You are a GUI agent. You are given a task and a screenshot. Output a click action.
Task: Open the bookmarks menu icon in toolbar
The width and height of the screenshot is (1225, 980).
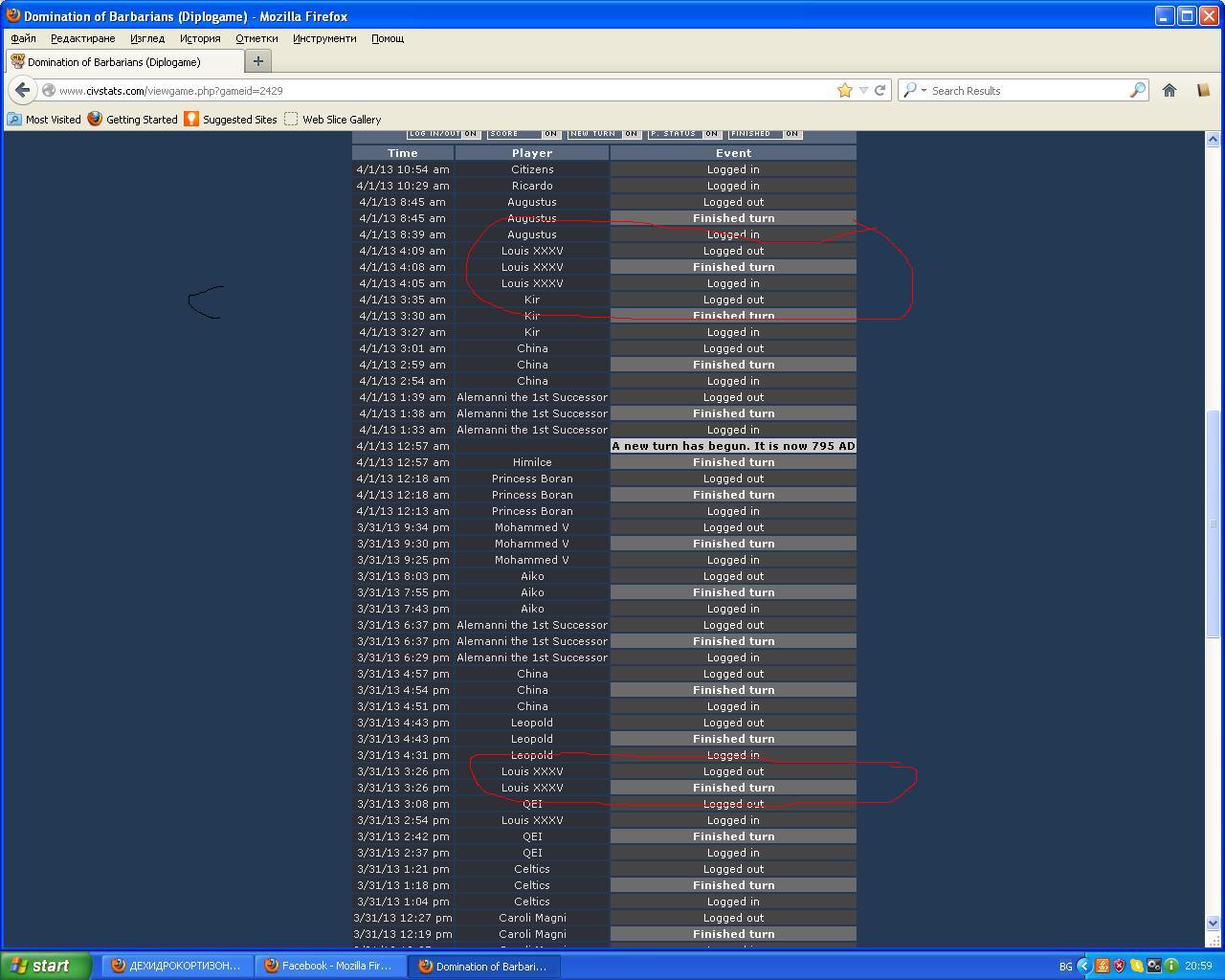(x=1203, y=90)
